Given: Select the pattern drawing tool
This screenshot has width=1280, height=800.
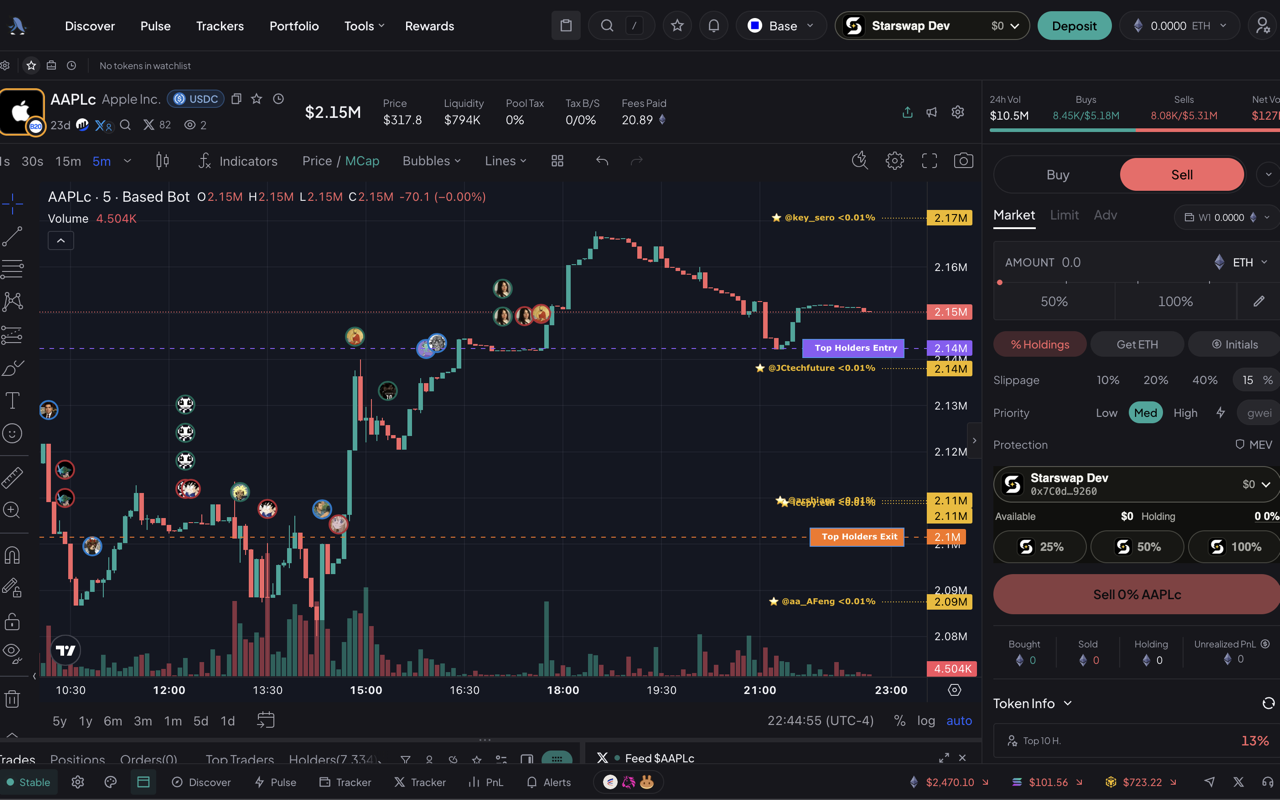Looking at the screenshot, I should click(x=12, y=301).
